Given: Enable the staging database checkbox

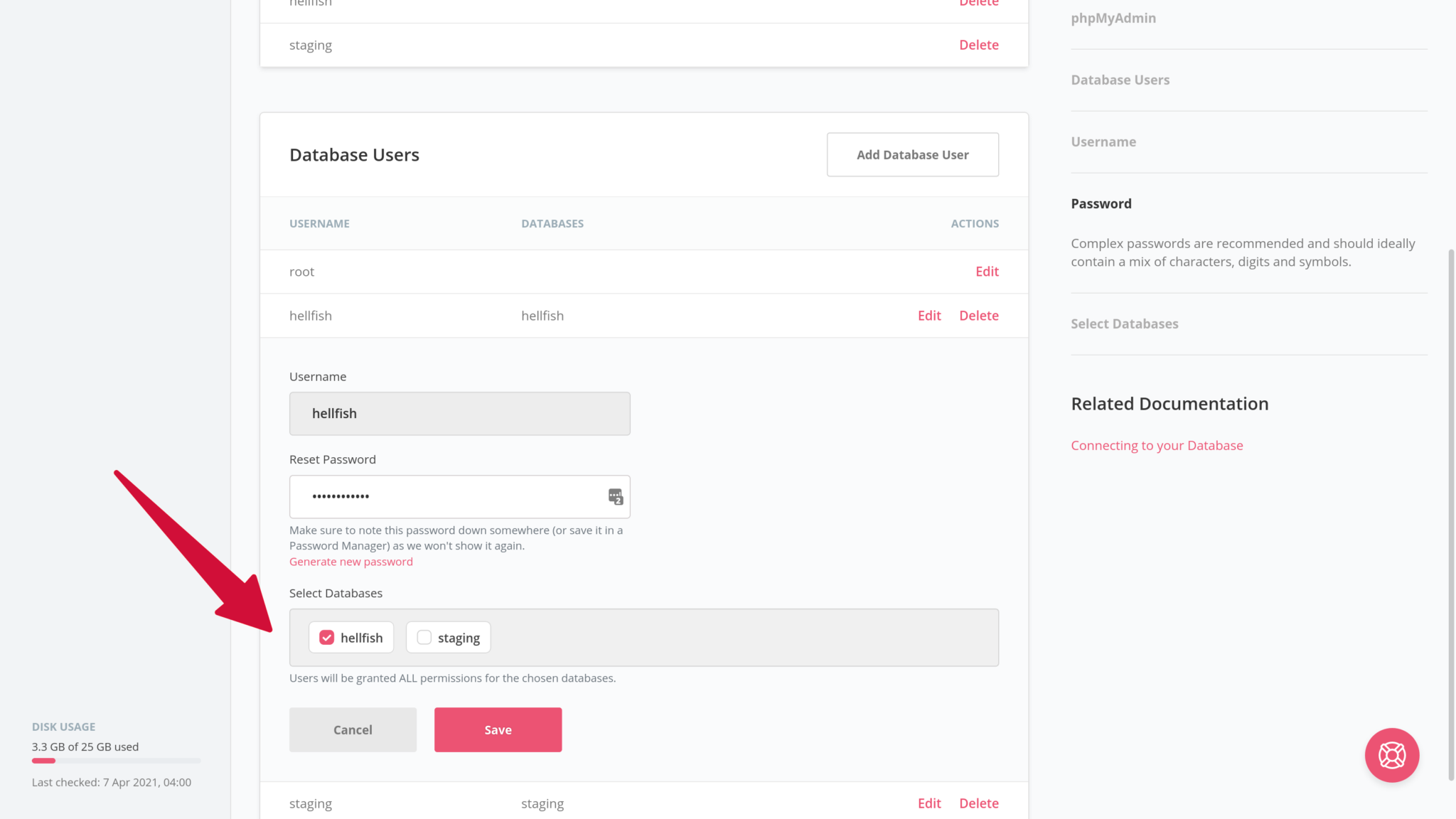Looking at the screenshot, I should (x=424, y=637).
